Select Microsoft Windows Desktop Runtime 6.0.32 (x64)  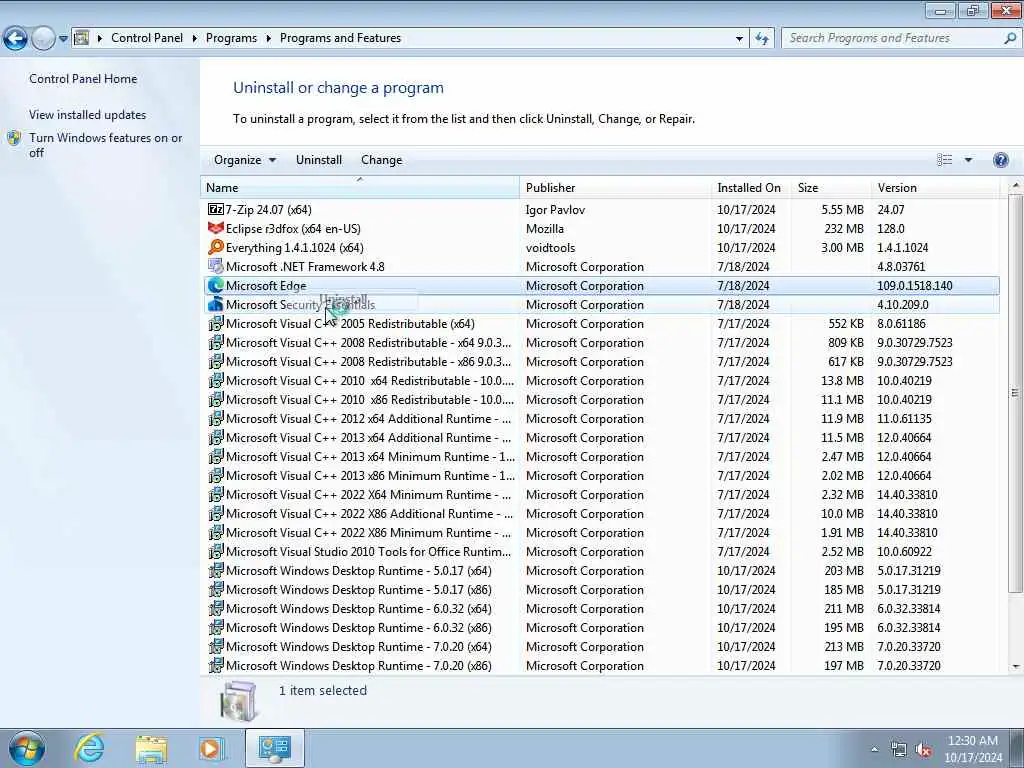tap(600, 608)
